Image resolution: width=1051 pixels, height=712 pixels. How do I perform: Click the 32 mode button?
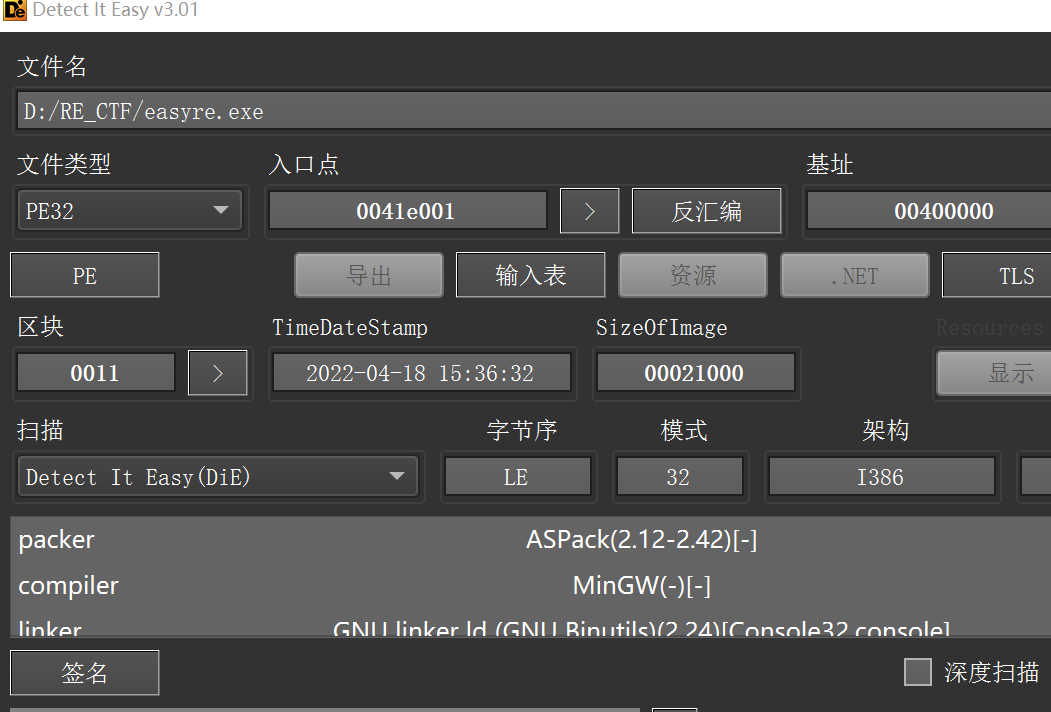click(680, 476)
